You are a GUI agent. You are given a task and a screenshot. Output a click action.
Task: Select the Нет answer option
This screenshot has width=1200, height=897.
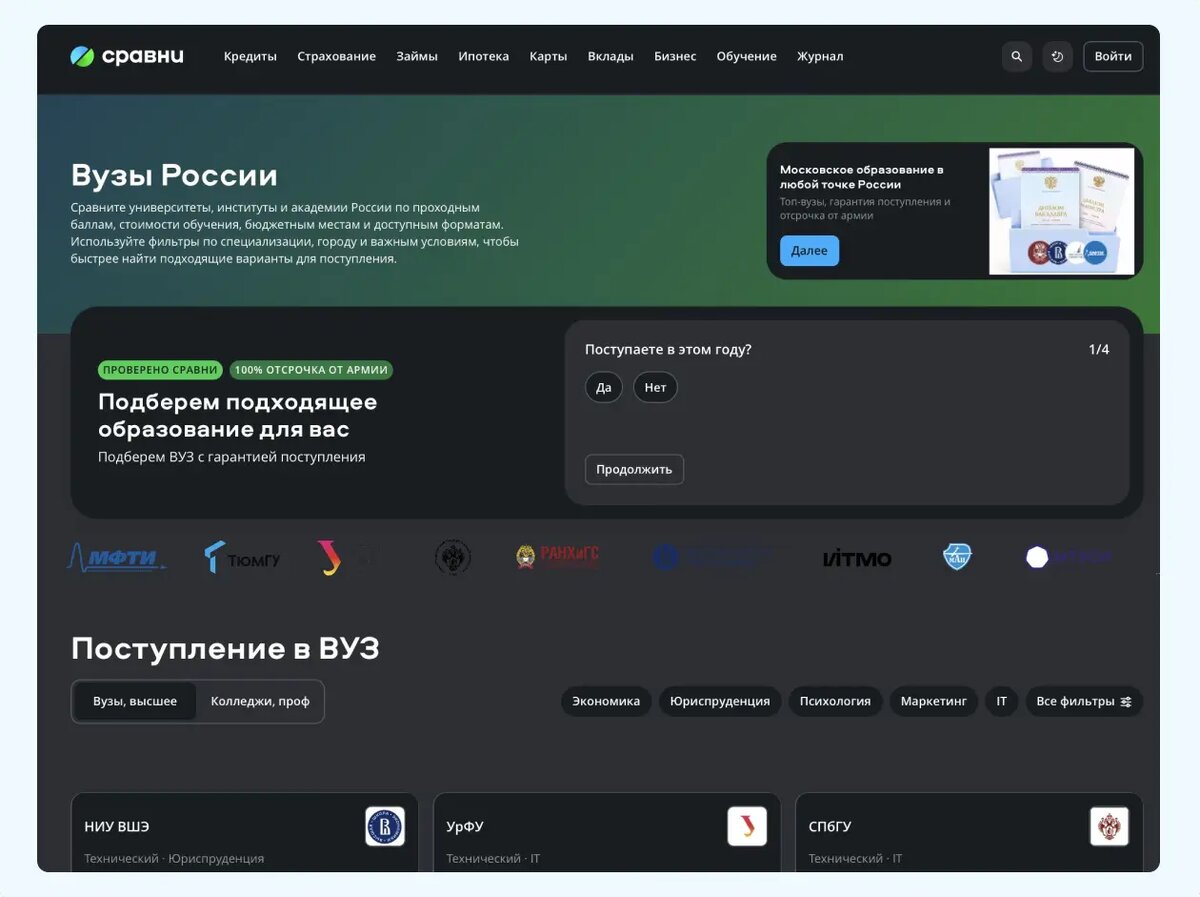[x=655, y=387]
